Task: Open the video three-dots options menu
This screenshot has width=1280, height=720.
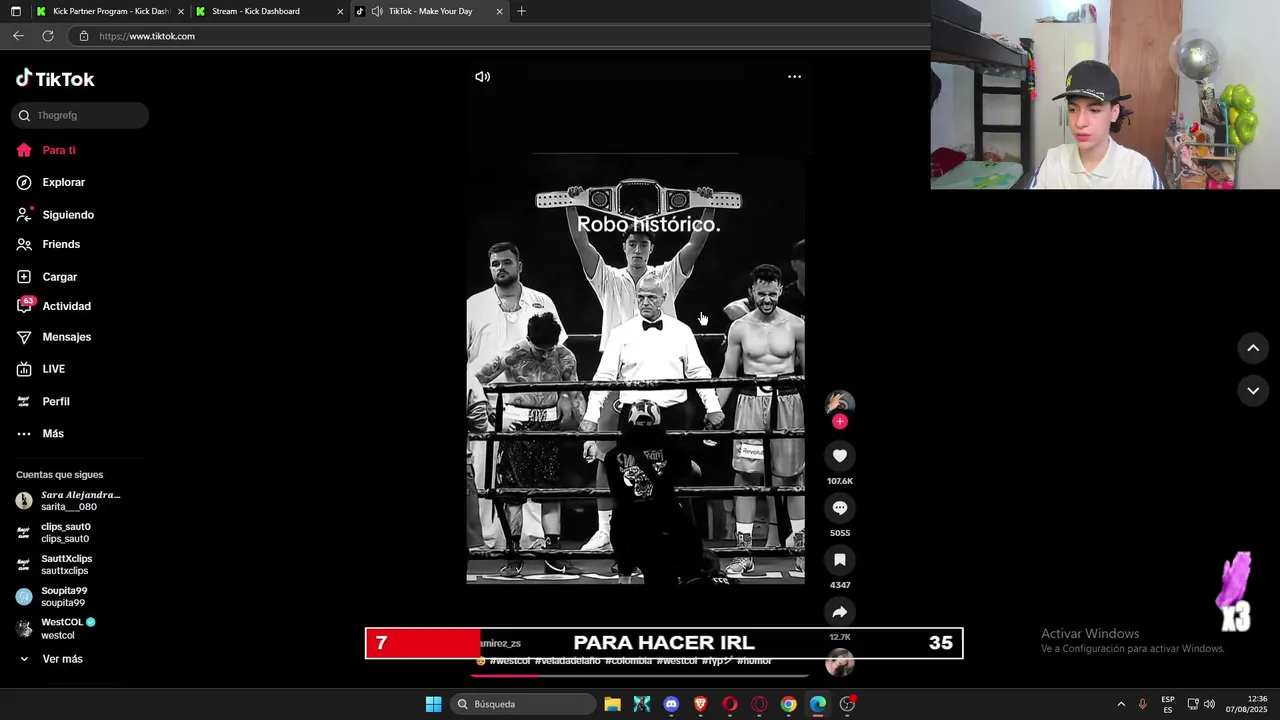Action: point(794,77)
